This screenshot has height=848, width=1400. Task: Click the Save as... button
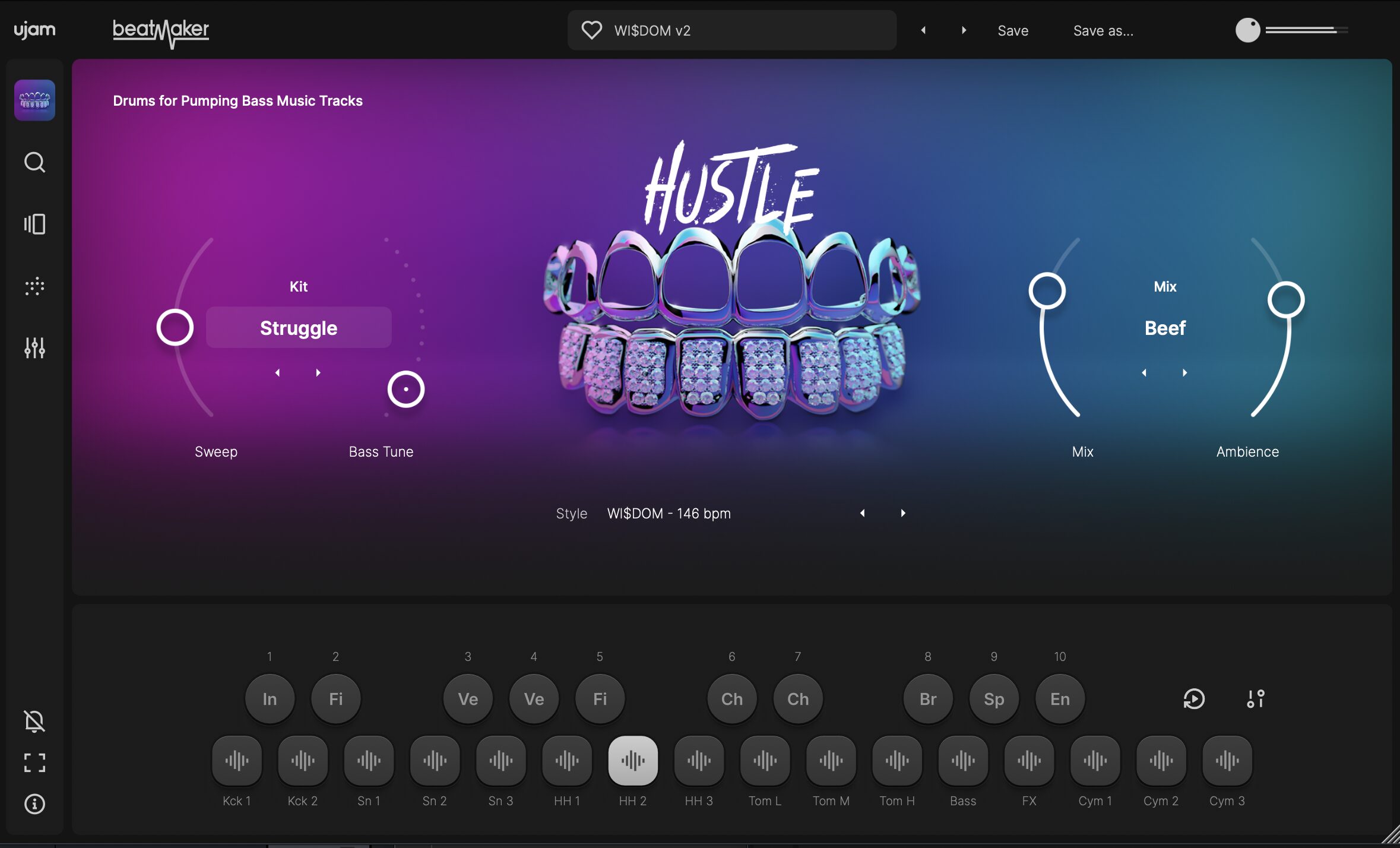(x=1103, y=31)
